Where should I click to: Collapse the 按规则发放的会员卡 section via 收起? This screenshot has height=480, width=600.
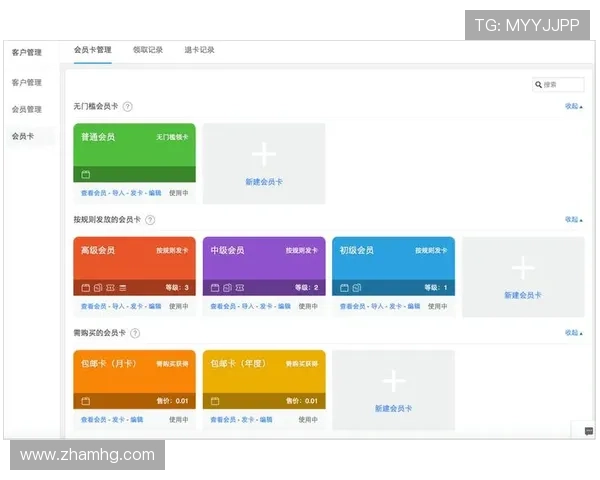[x=574, y=220]
